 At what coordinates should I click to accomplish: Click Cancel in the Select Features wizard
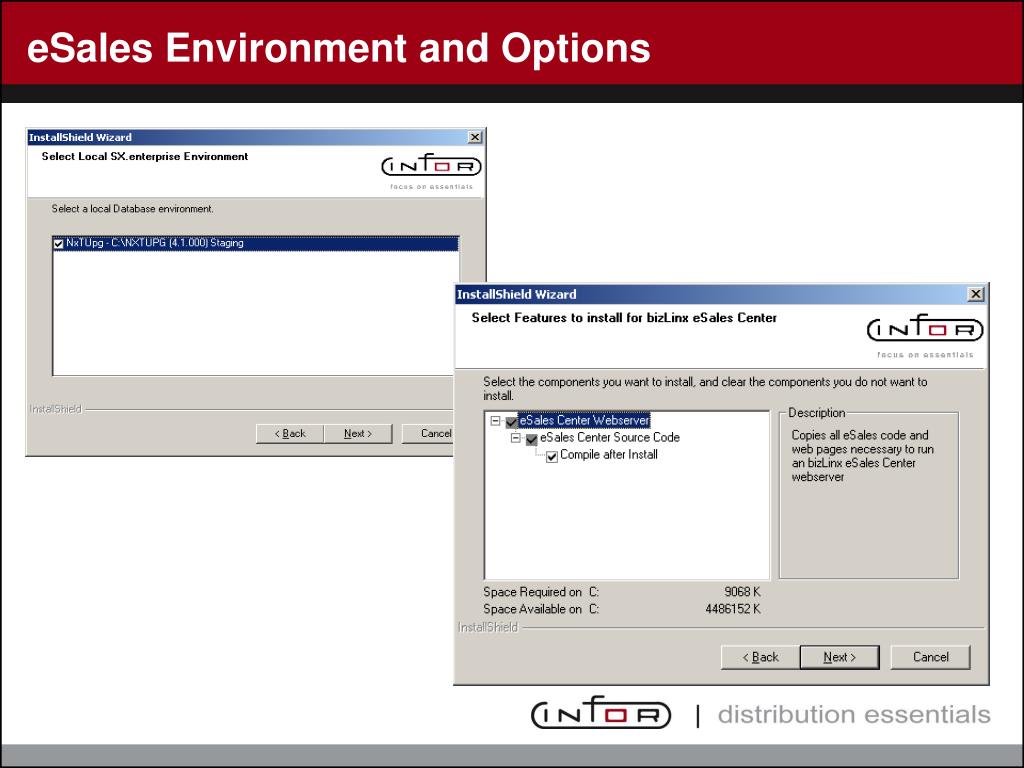point(931,657)
